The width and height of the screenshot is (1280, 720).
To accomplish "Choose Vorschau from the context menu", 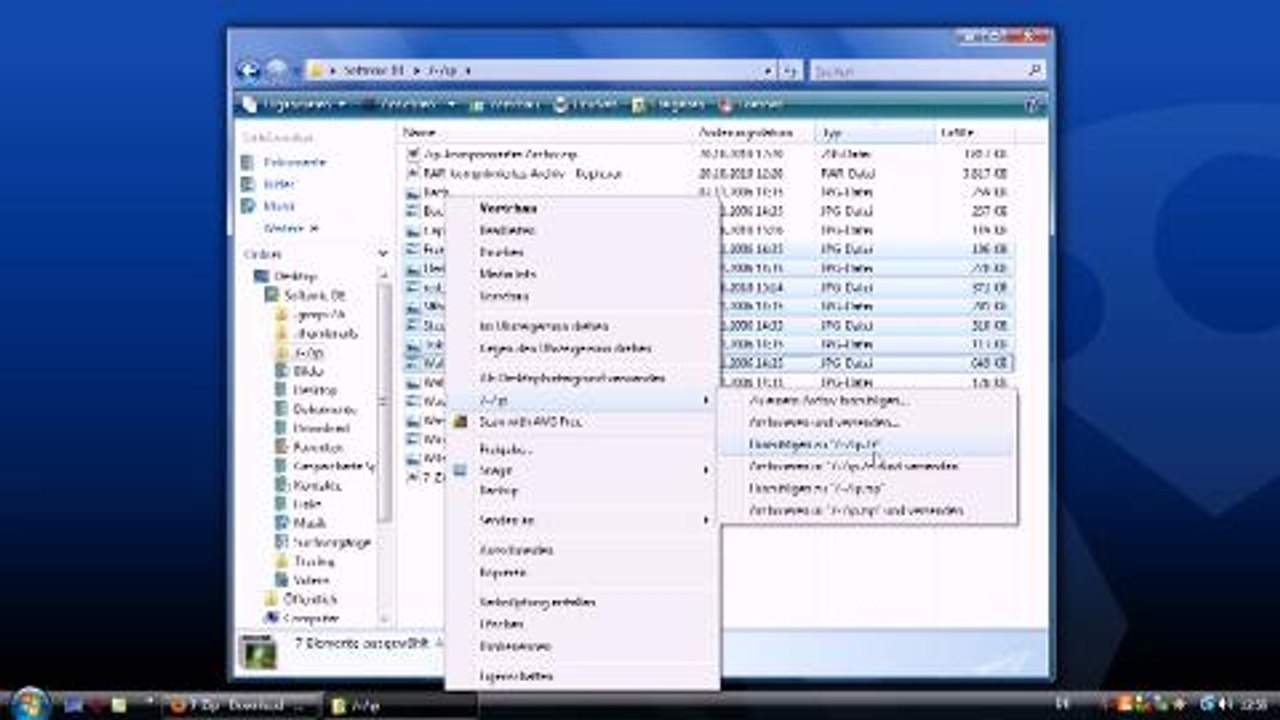I will pyautogui.click(x=581, y=208).
